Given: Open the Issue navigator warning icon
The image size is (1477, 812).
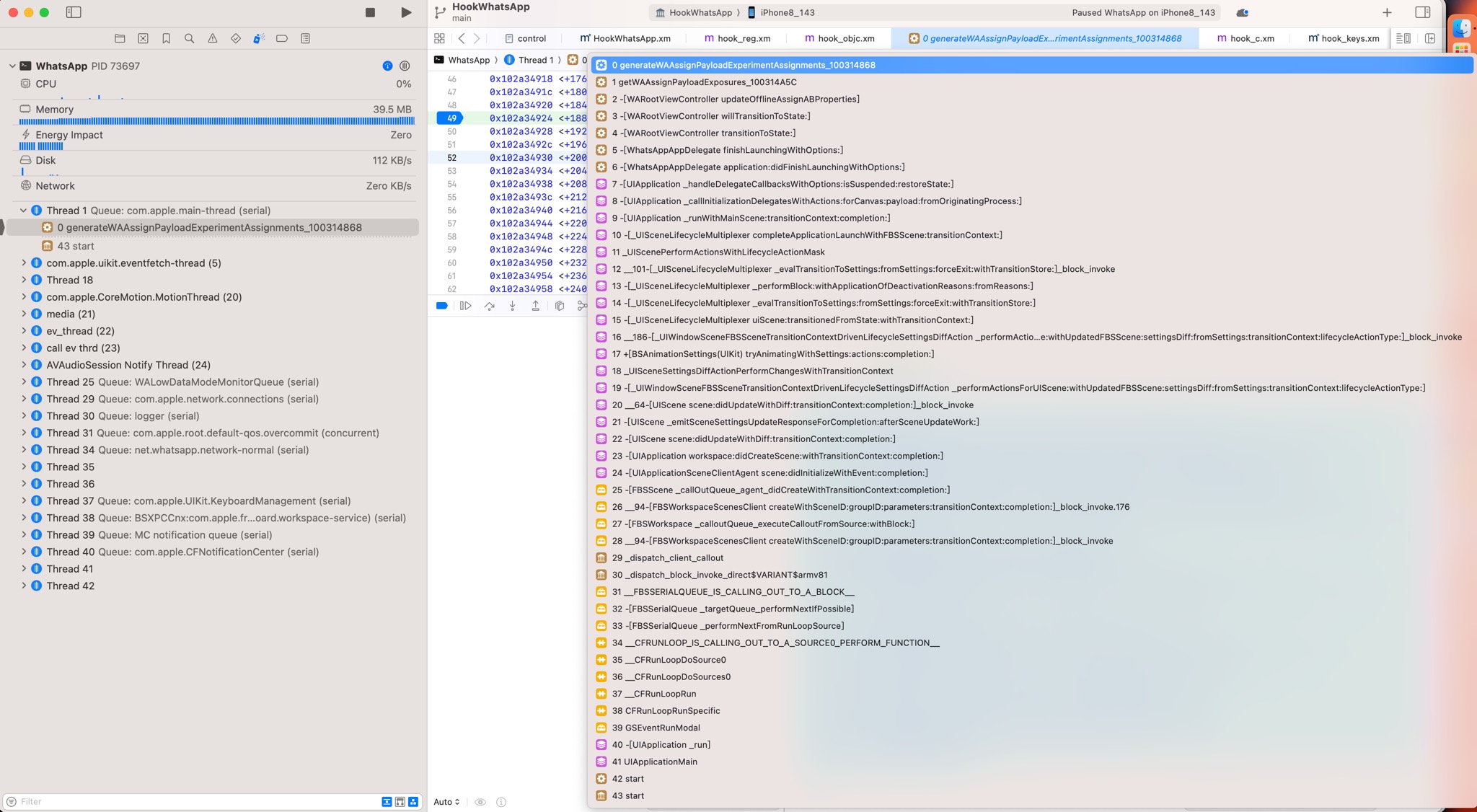Looking at the screenshot, I should tap(212, 38).
